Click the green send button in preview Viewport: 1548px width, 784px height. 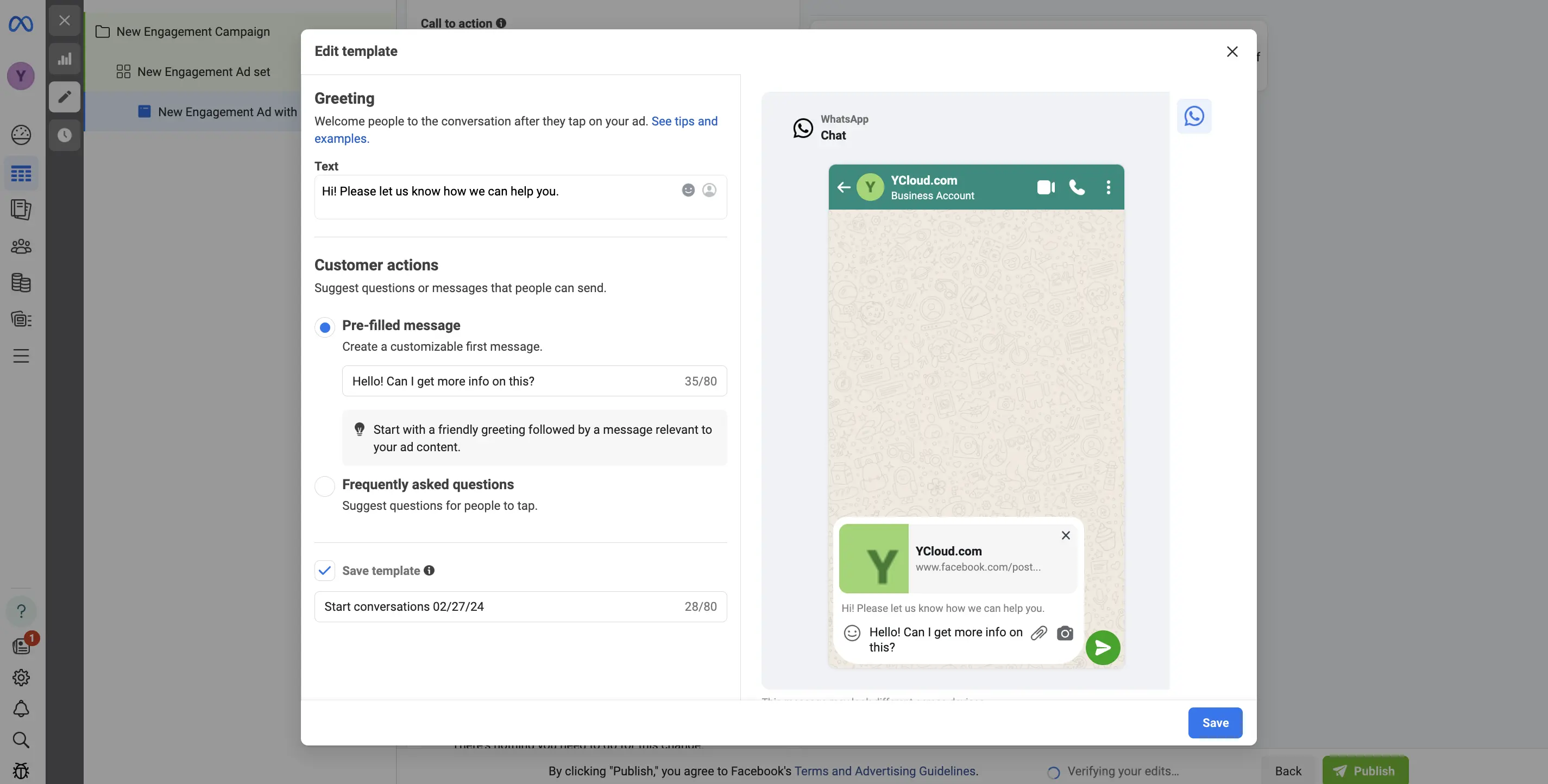pos(1103,648)
